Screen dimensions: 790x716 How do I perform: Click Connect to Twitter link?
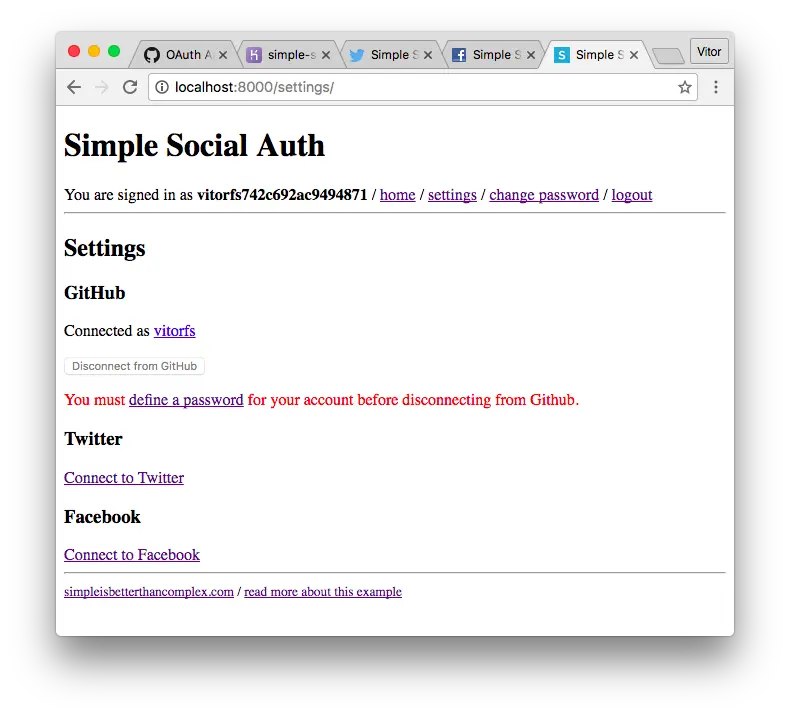click(x=124, y=477)
